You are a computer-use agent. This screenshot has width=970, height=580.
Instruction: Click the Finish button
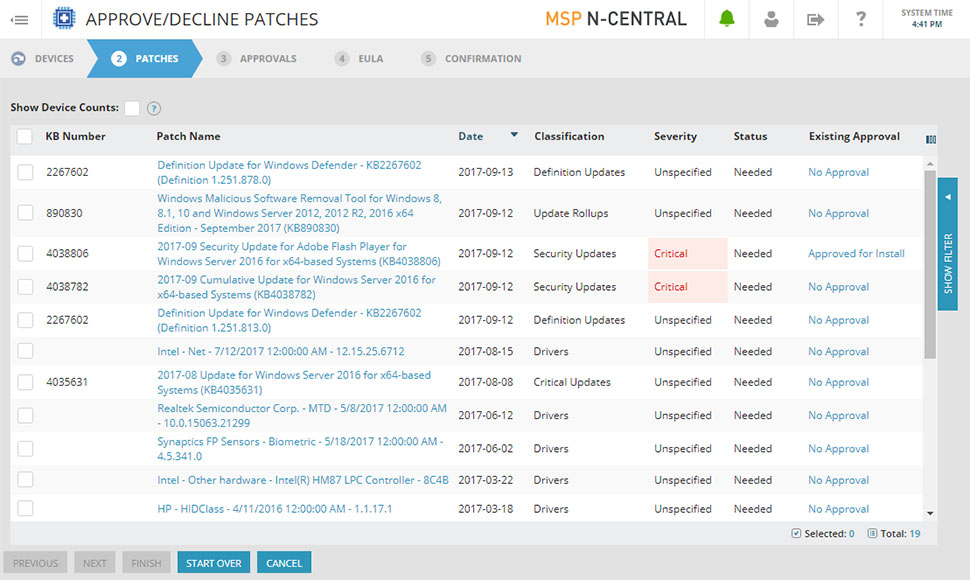tap(146, 563)
